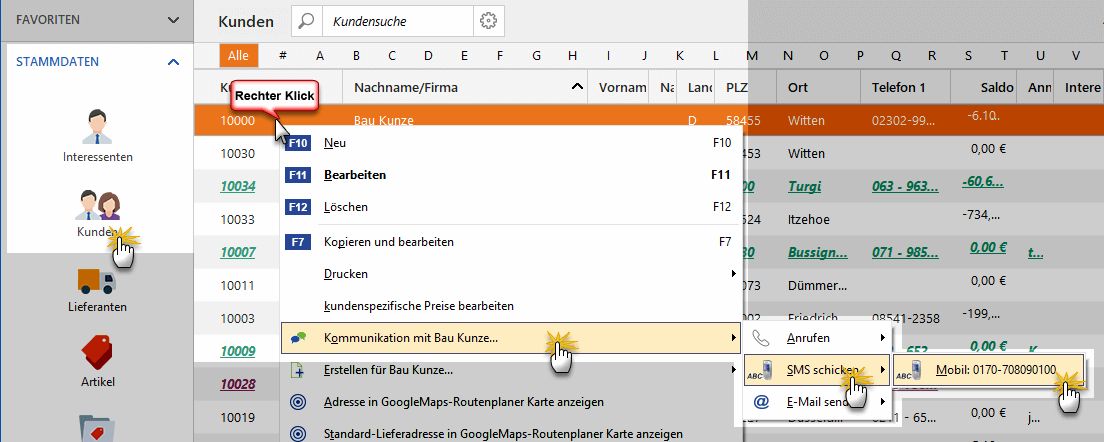This screenshot has height=442, width=1104.
Task: Collapse the STAMMDATEN section
Action: coord(173,62)
